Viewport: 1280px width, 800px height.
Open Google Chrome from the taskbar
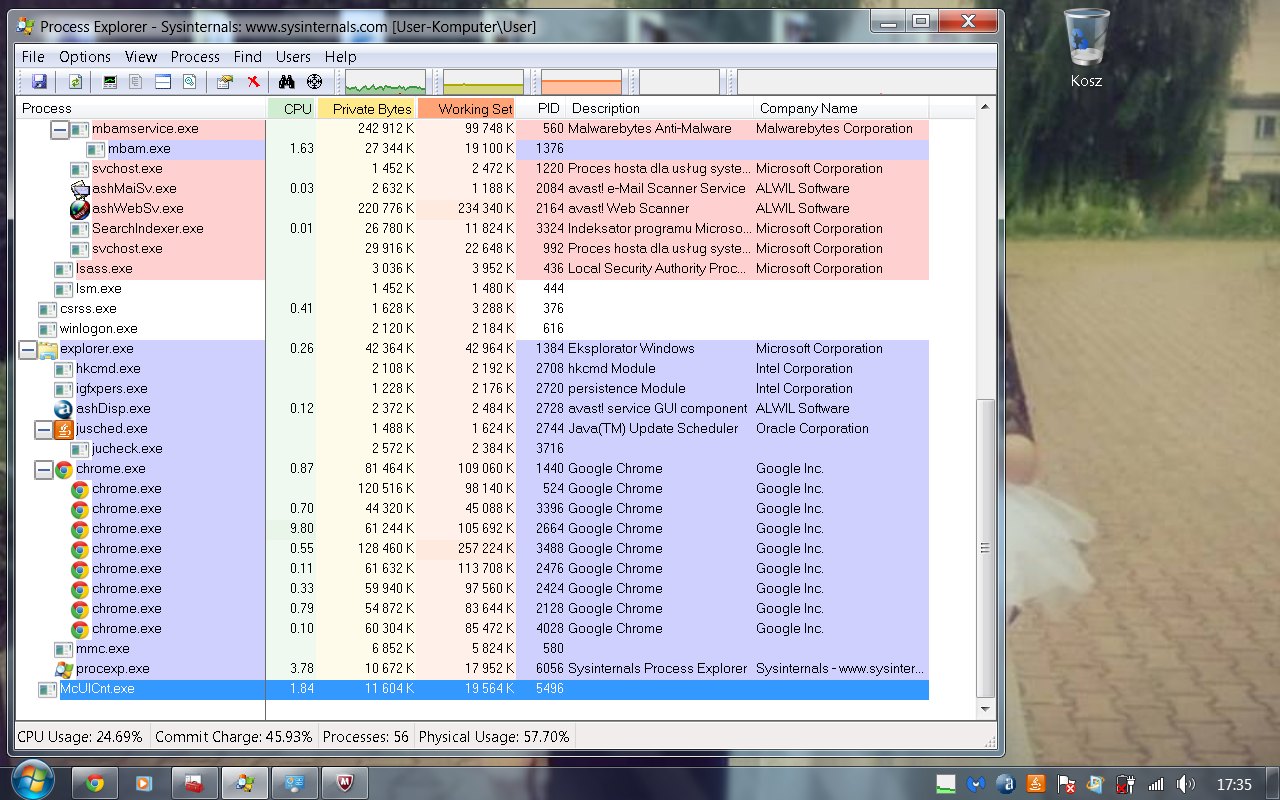[x=95, y=783]
